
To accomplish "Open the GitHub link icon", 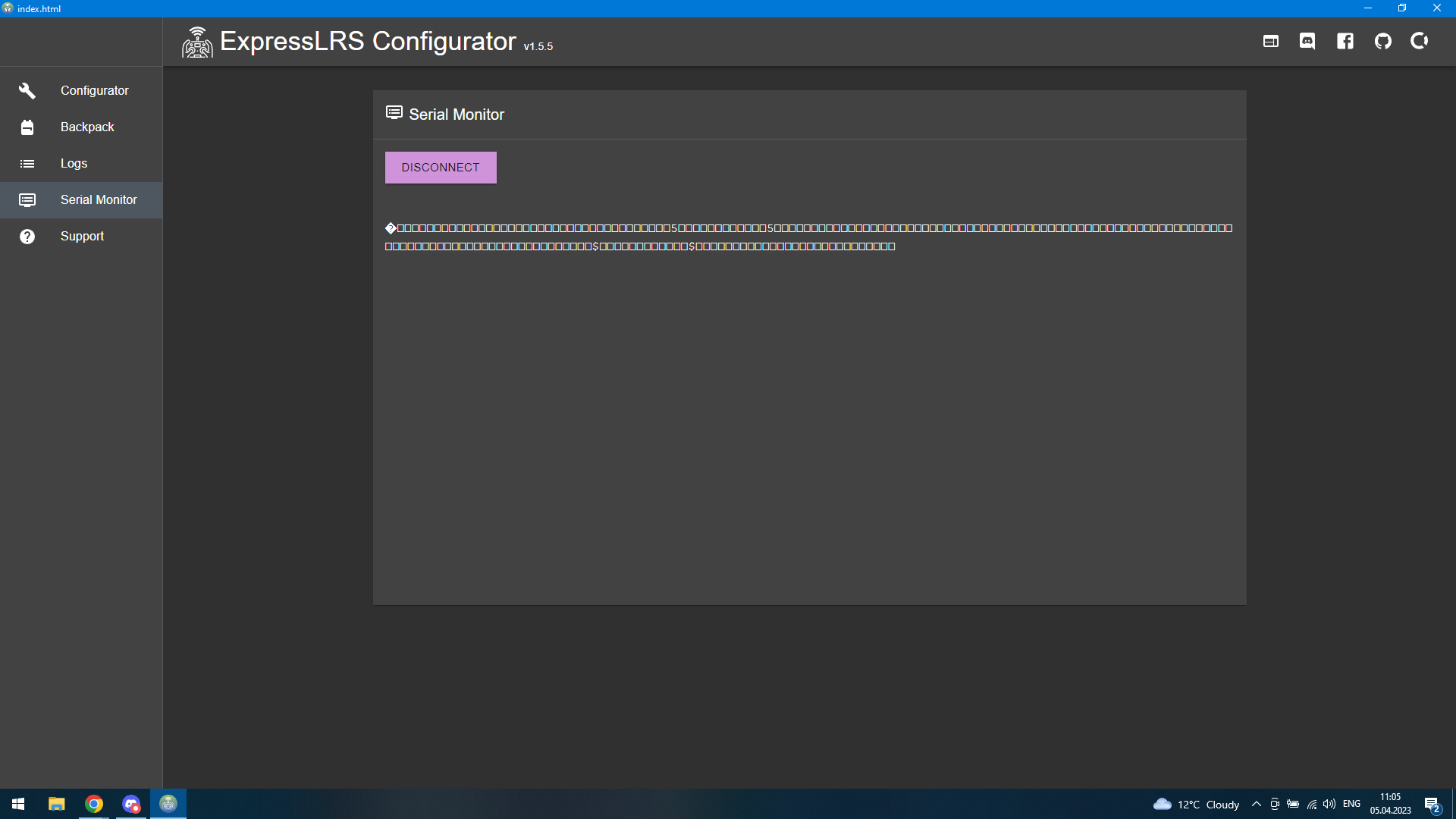I will click(x=1383, y=41).
